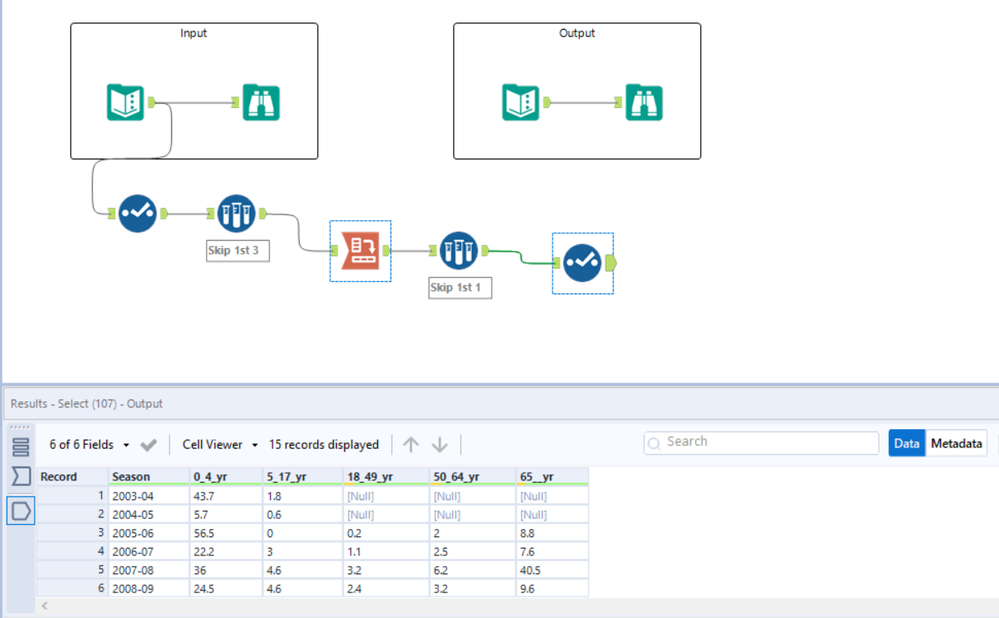Screen dimensions: 999x618
Task: Open the Cell Viewer dropdown
Action: click(220, 445)
